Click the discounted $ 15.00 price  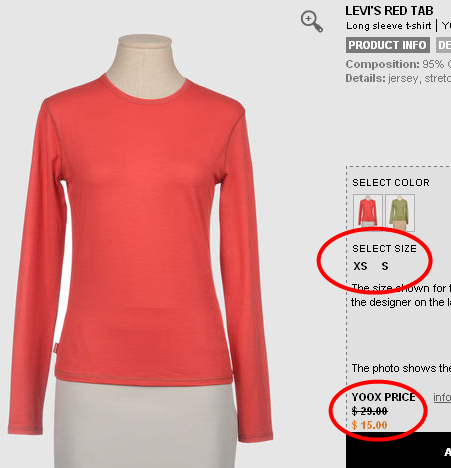tap(369, 425)
